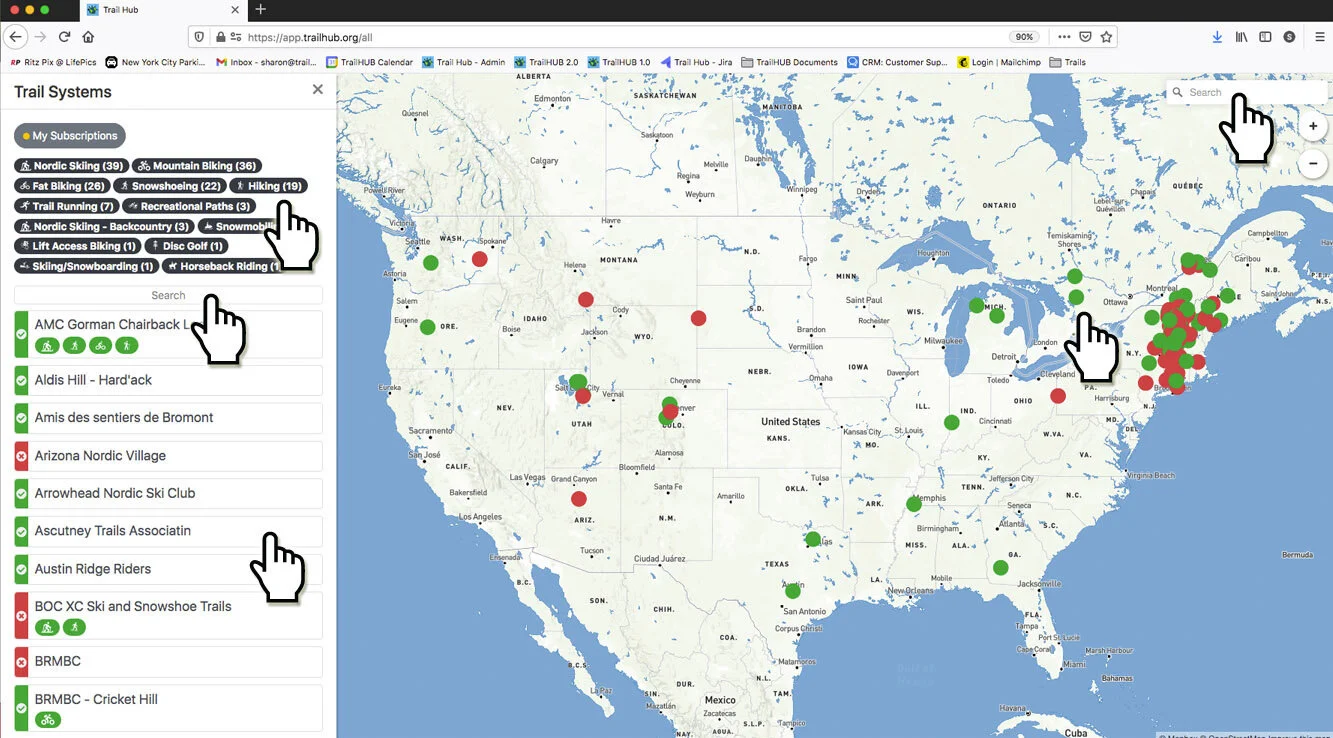The image size is (1333, 738).
Task: Go to browser home page
Action: pyautogui.click(x=88, y=36)
